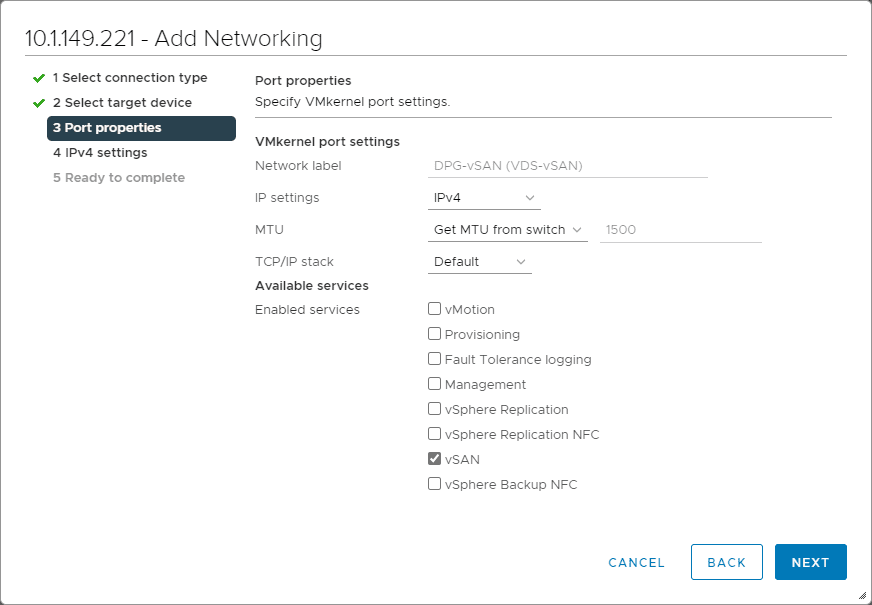872x605 pixels.
Task: Uncheck the vSAN service checkbox
Action: [x=435, y=459]
